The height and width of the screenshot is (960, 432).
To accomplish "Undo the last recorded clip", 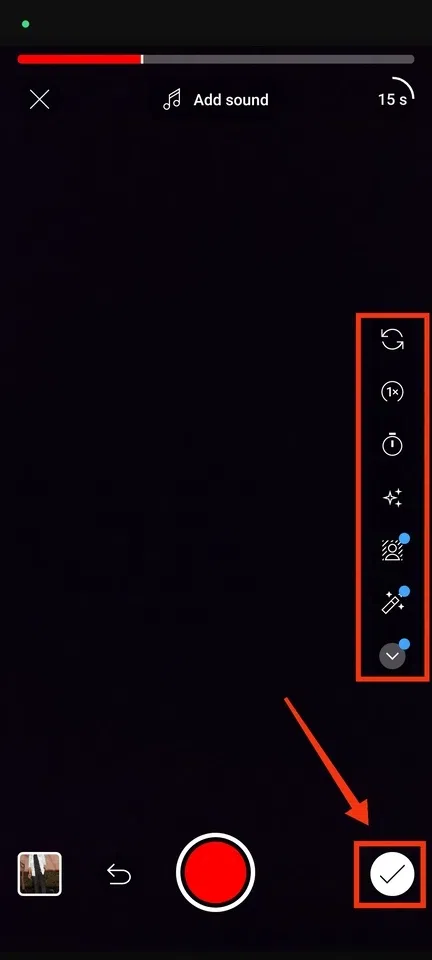I will tap(119, 874).
